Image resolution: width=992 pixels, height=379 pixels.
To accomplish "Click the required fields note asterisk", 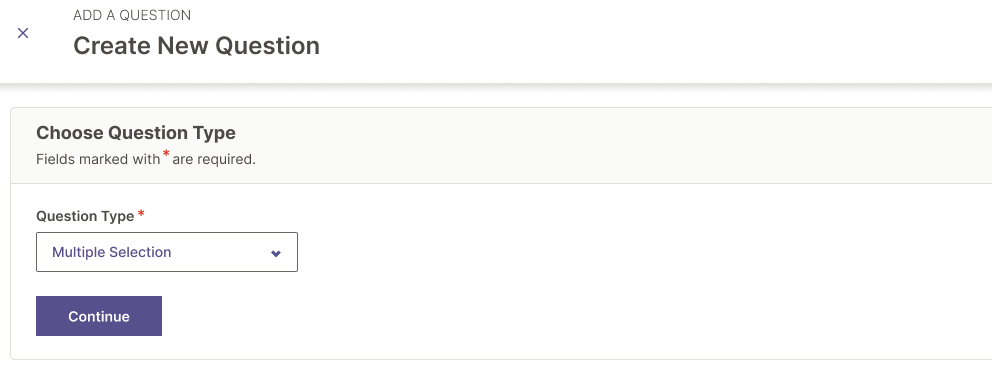I will point(166,154).
